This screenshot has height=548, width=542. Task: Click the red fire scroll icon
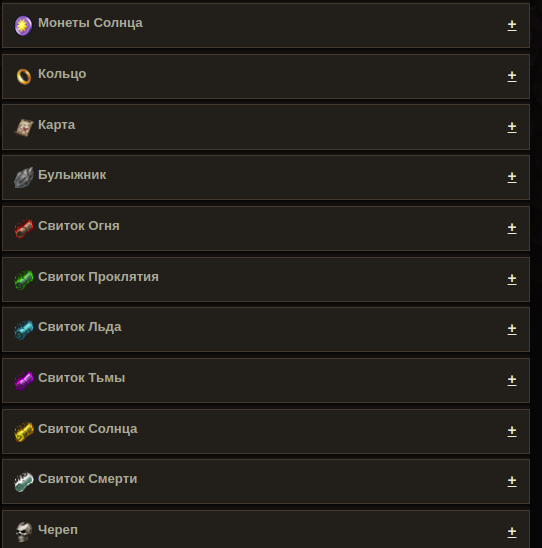tap(24, 229)
